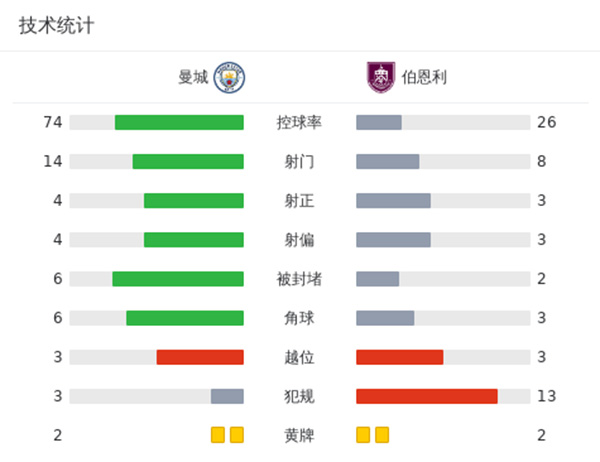Image resolution: width=600 pixels, height=462 pixels.
Task: Click Burnley's first yellow card icon
Action: [x=363, y=435]
